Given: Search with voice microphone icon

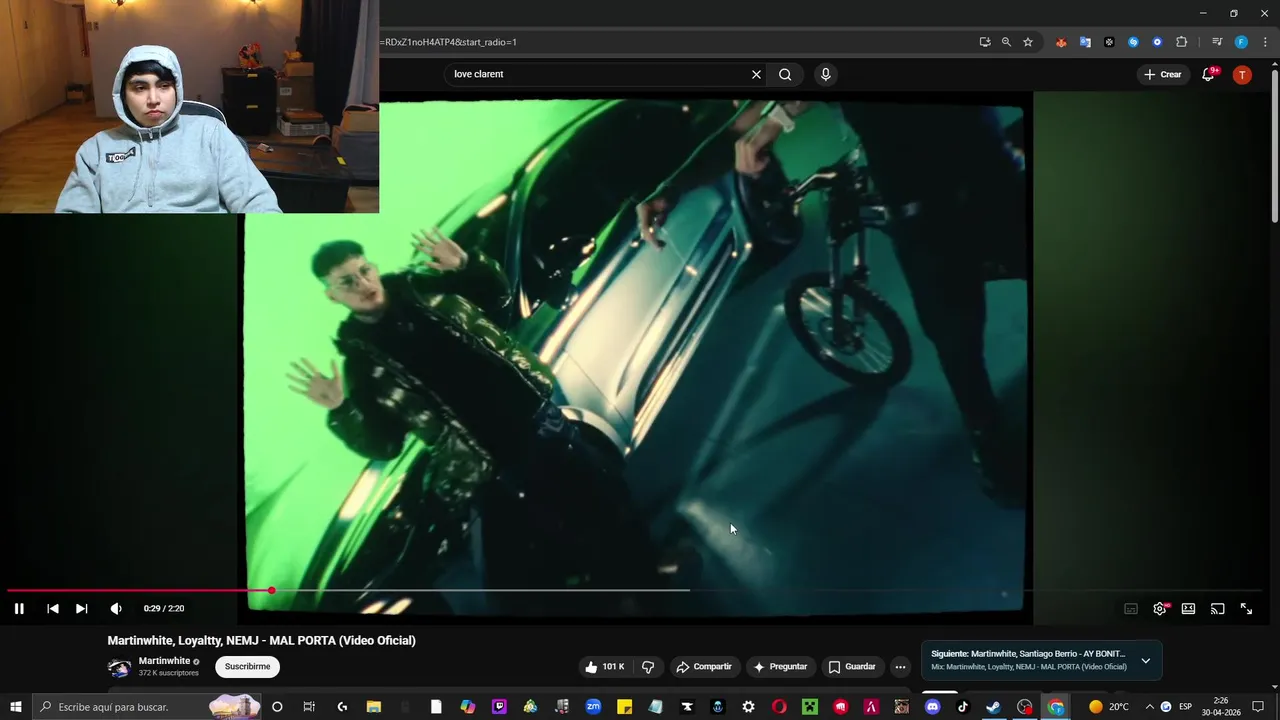Looking at the screenshot, I should click(x=825, y=74).
